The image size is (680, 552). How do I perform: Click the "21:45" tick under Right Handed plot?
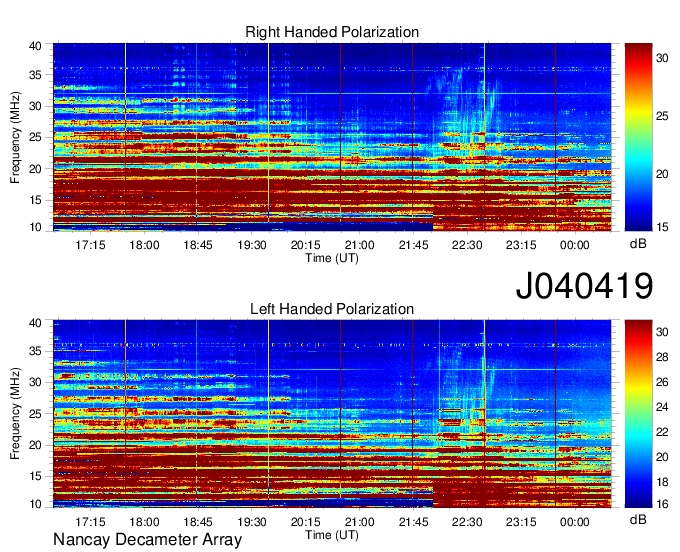(x=413, y=245)
